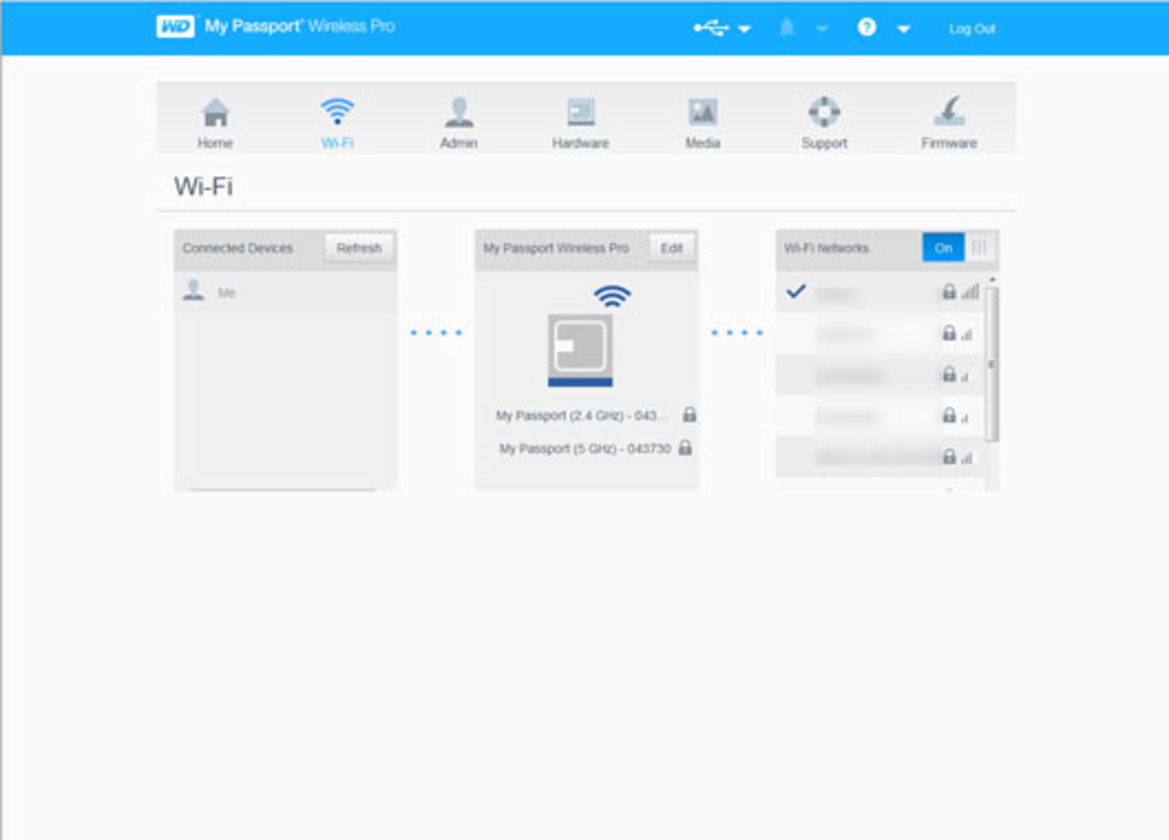Select the Wi-Fi tab

(x=337, y=123)
